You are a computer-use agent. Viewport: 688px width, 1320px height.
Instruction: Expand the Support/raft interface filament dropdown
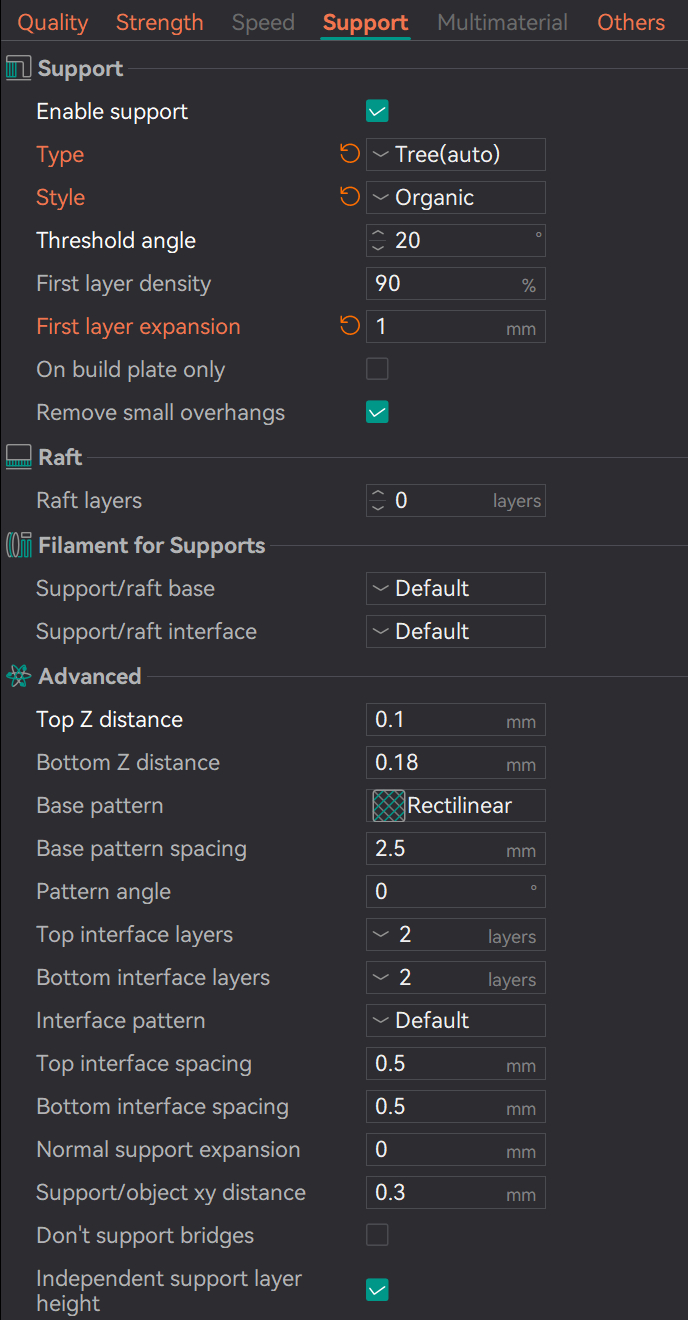click(x=455, y=631)
